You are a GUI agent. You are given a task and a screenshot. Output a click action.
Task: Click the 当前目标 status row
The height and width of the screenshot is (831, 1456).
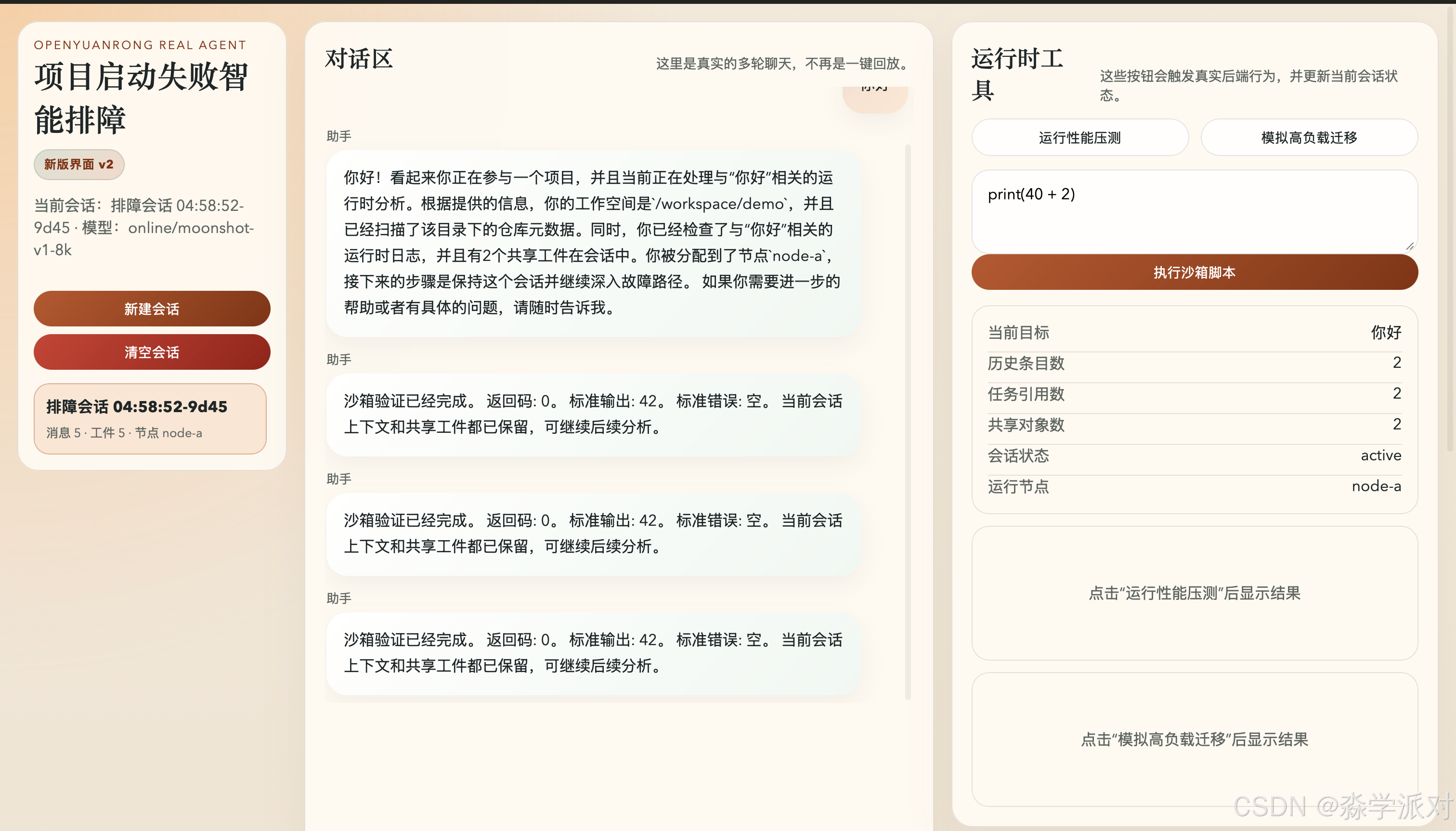pos(1194,332)
